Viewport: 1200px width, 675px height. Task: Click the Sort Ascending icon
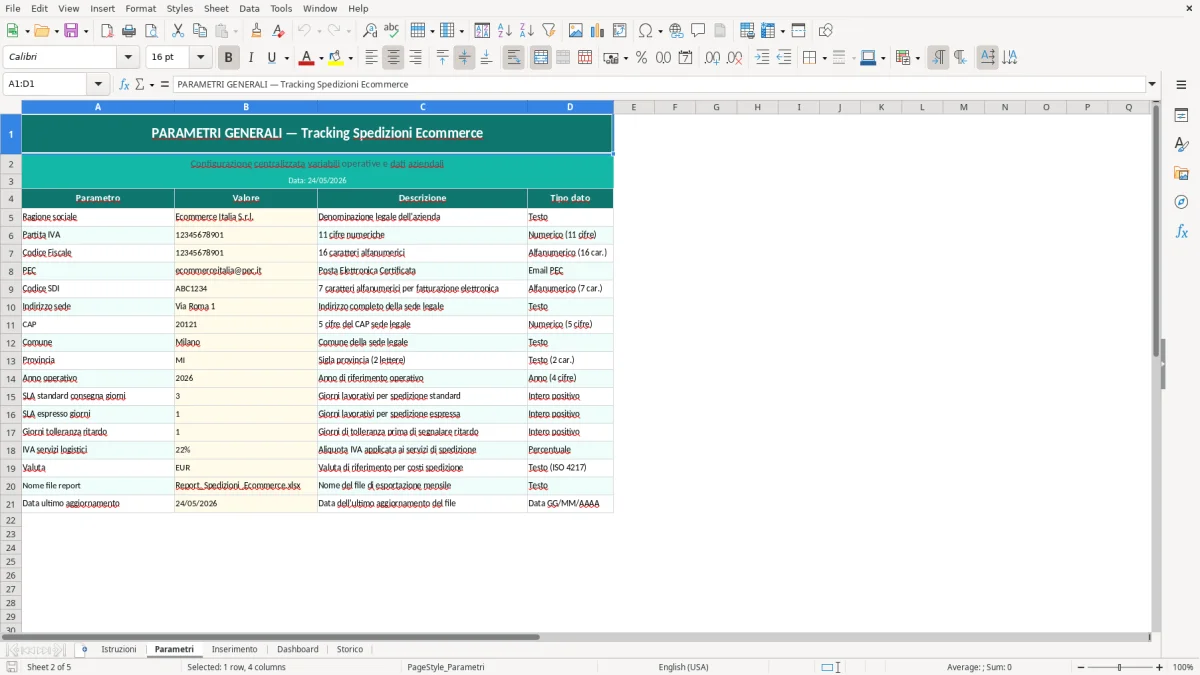pyautogui.click(x=504, y=31)
